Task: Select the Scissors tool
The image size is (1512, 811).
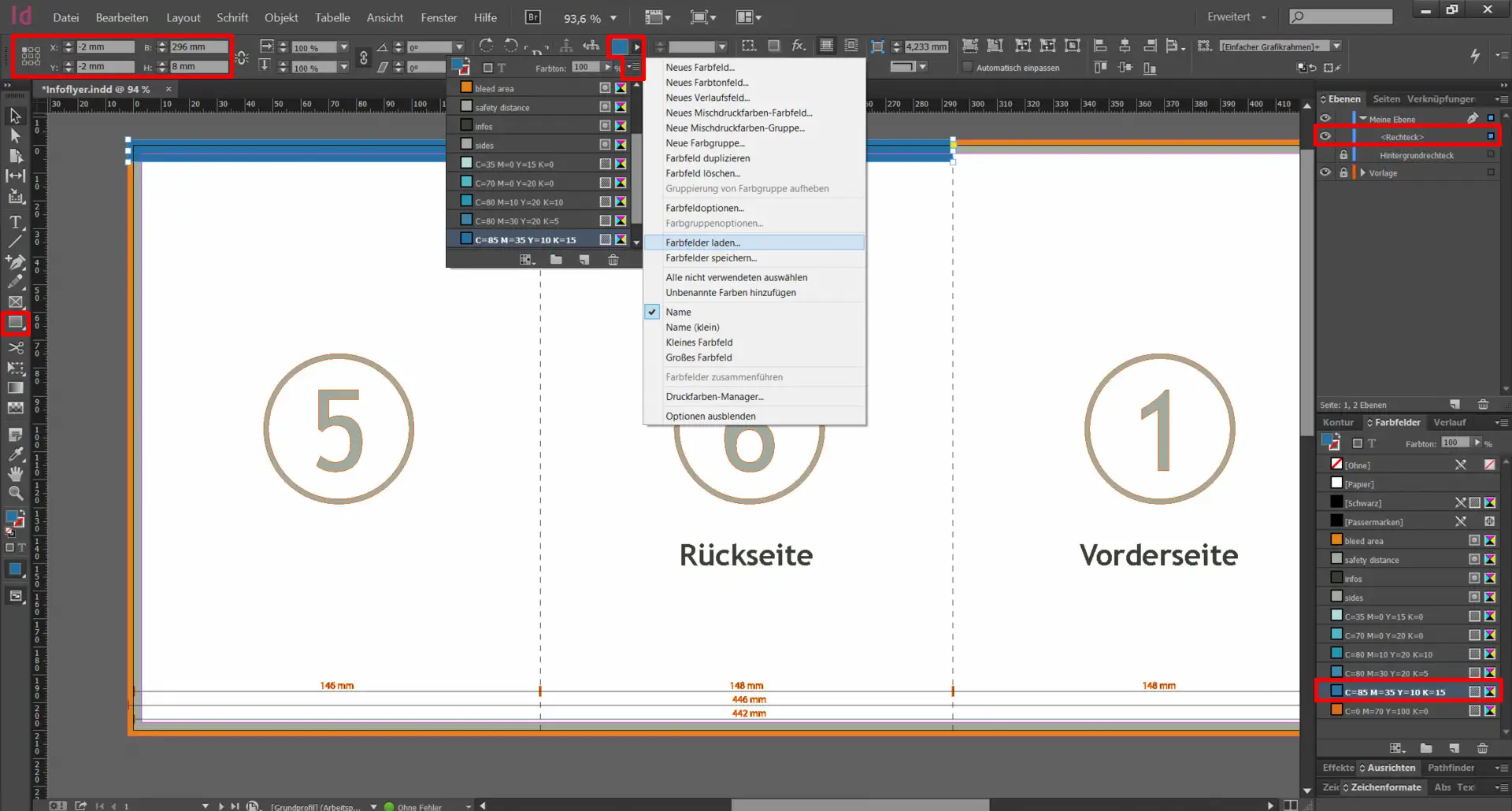Action: (15, 347)
